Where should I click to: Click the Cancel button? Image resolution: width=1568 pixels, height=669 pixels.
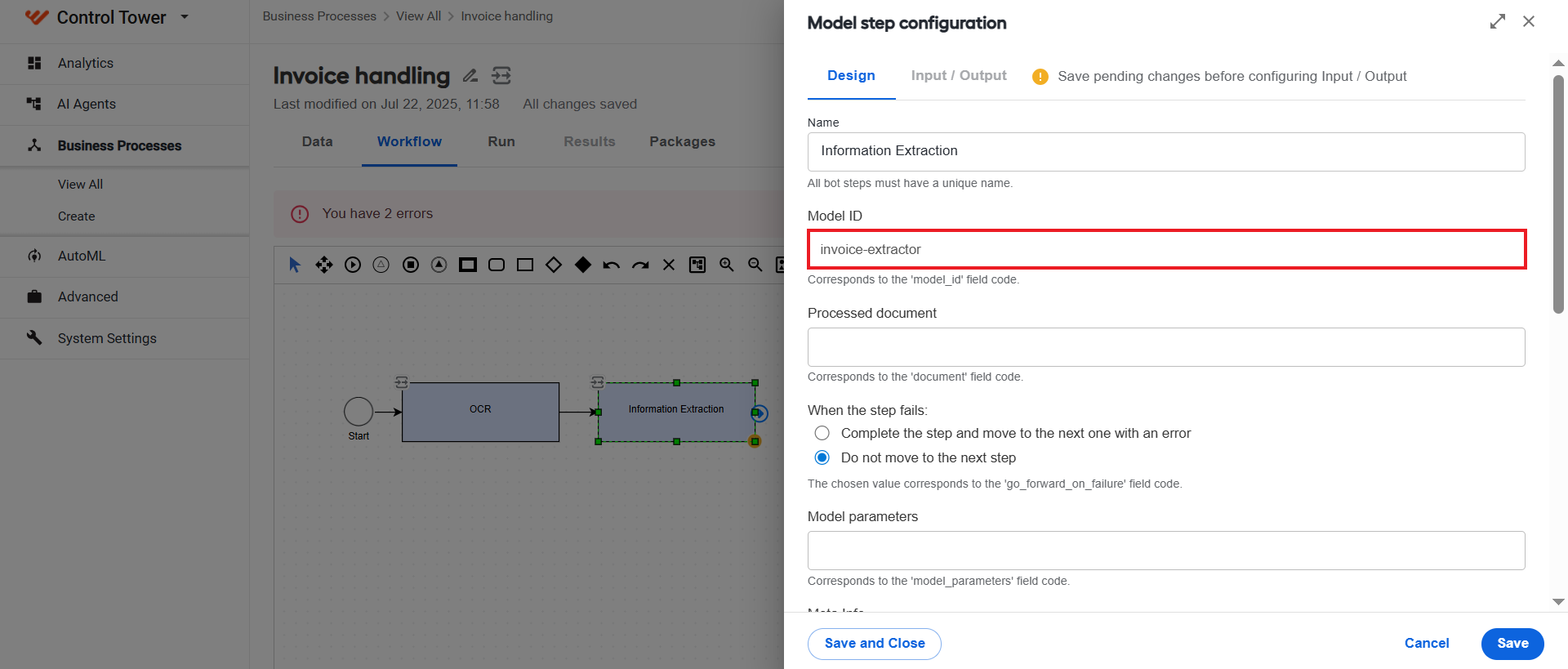(x=1427, y=644)
